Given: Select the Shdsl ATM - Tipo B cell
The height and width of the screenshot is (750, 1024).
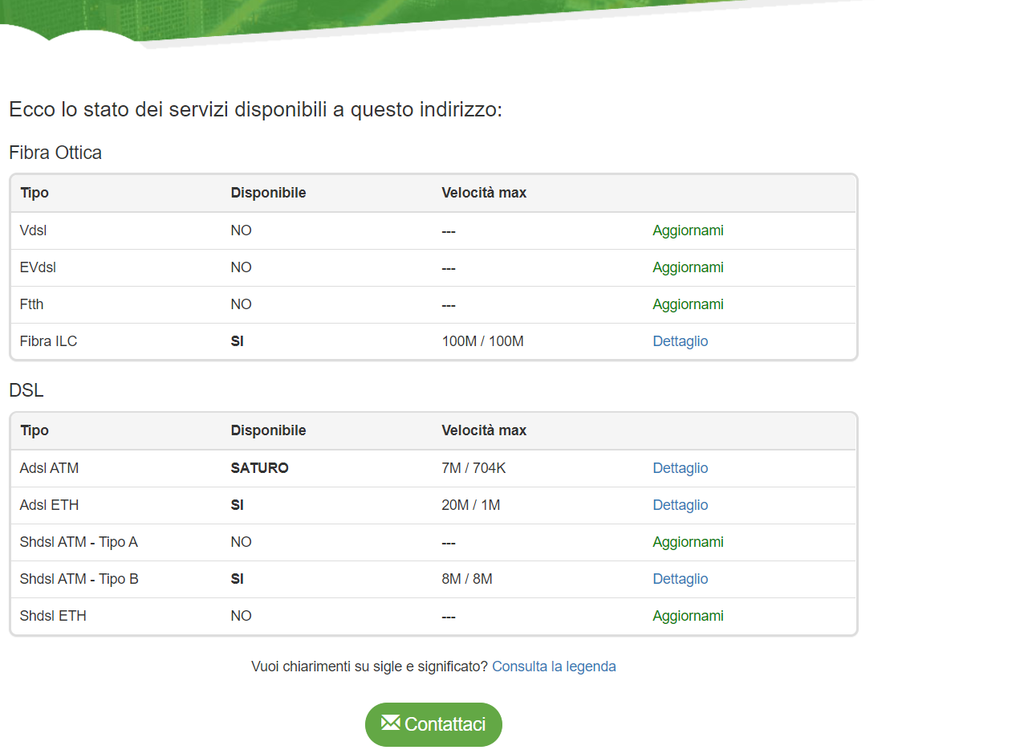Looking at the screenshot, I should click(x=79, y=579).
